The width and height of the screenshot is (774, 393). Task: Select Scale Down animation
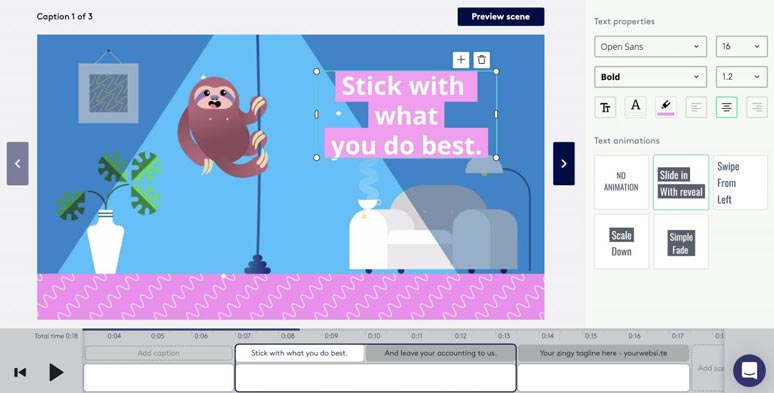point(621,242)
